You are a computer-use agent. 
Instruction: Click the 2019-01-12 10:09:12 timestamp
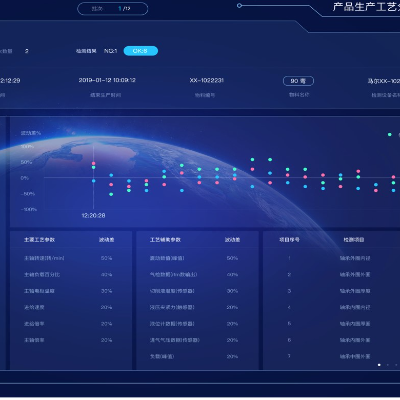(107, 80)
